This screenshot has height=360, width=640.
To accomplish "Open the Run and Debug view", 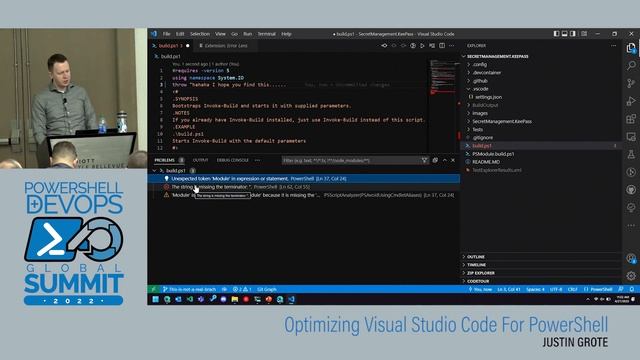I will 631,101.
